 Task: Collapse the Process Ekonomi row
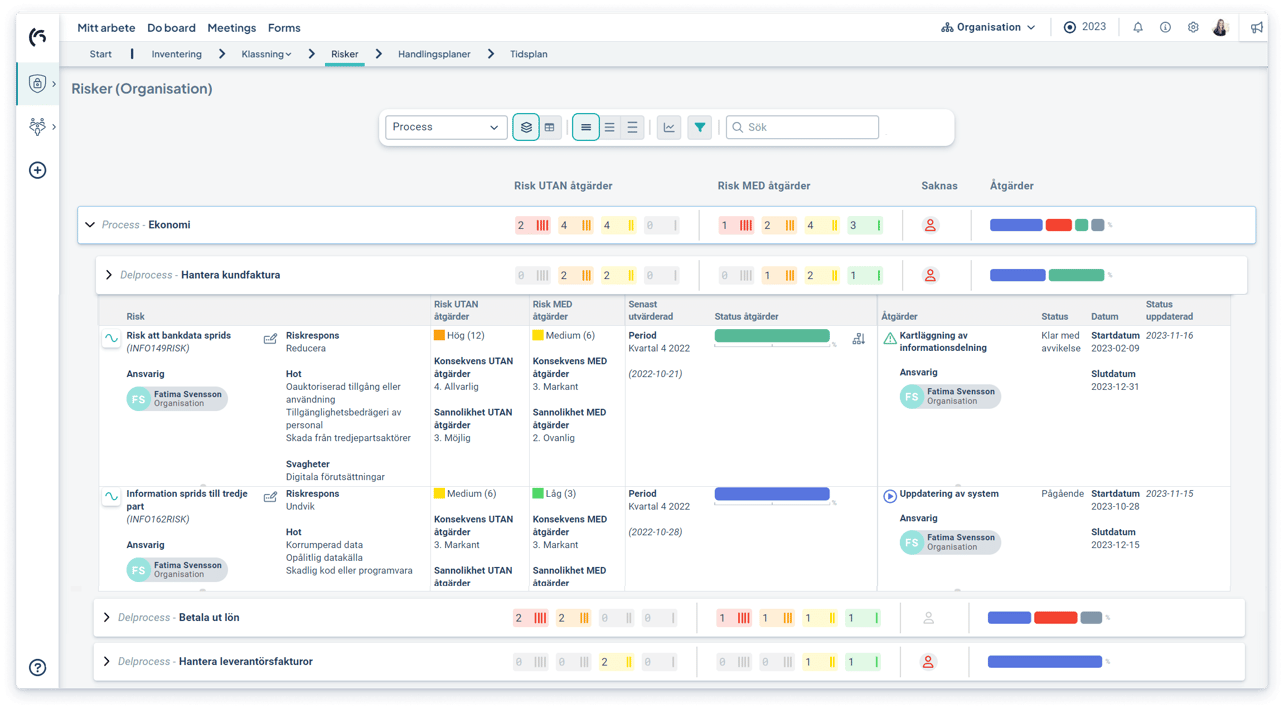90,225
